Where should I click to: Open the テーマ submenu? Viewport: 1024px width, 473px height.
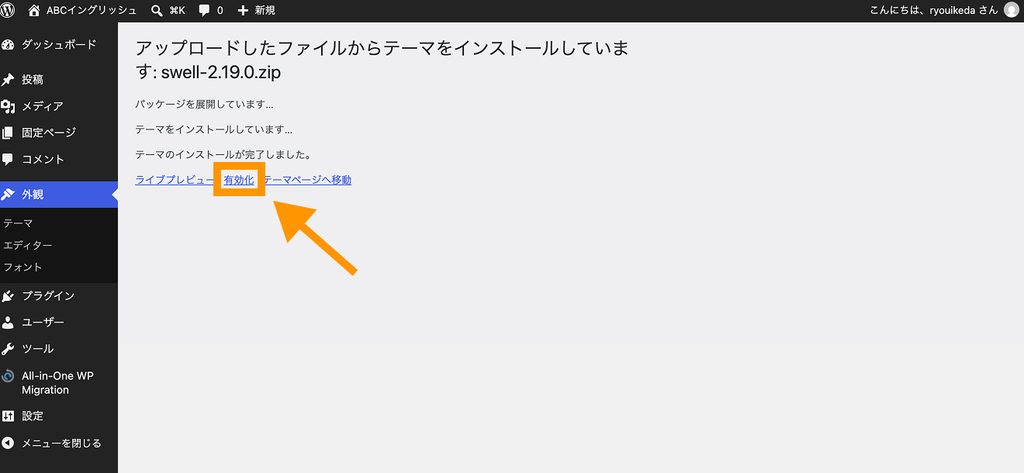18,223
